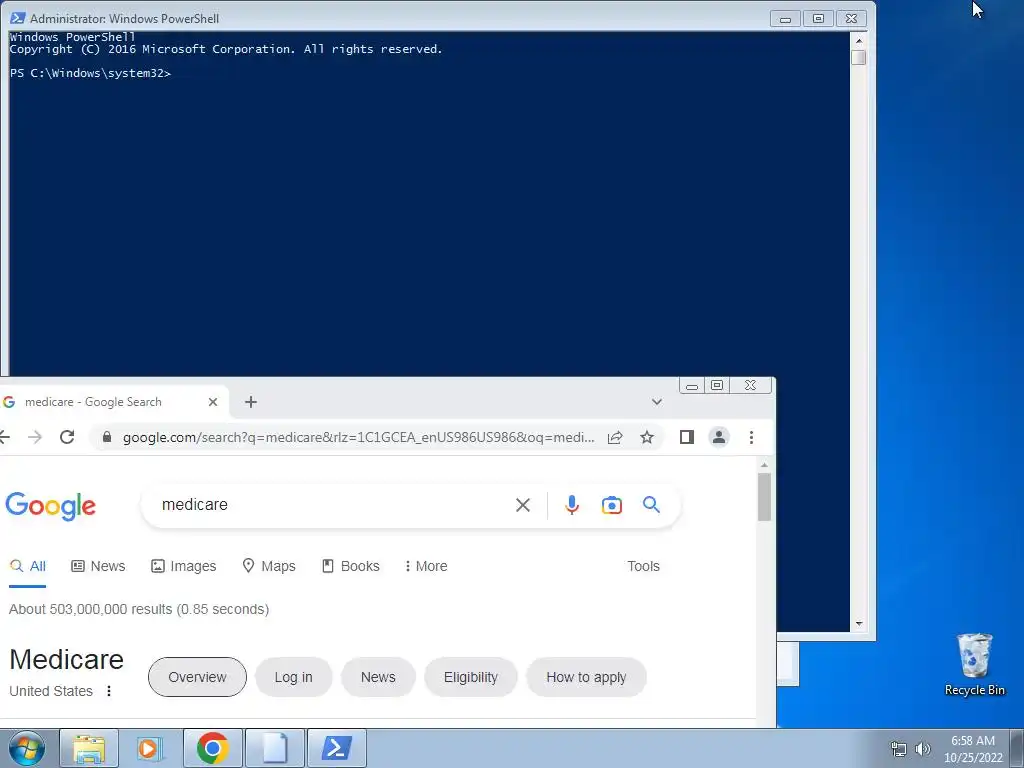Image resolution: width=1024 pixels, height=768 pixels.
Task: Click the back navigation arrow in Chrome
Action: point(5,437)
